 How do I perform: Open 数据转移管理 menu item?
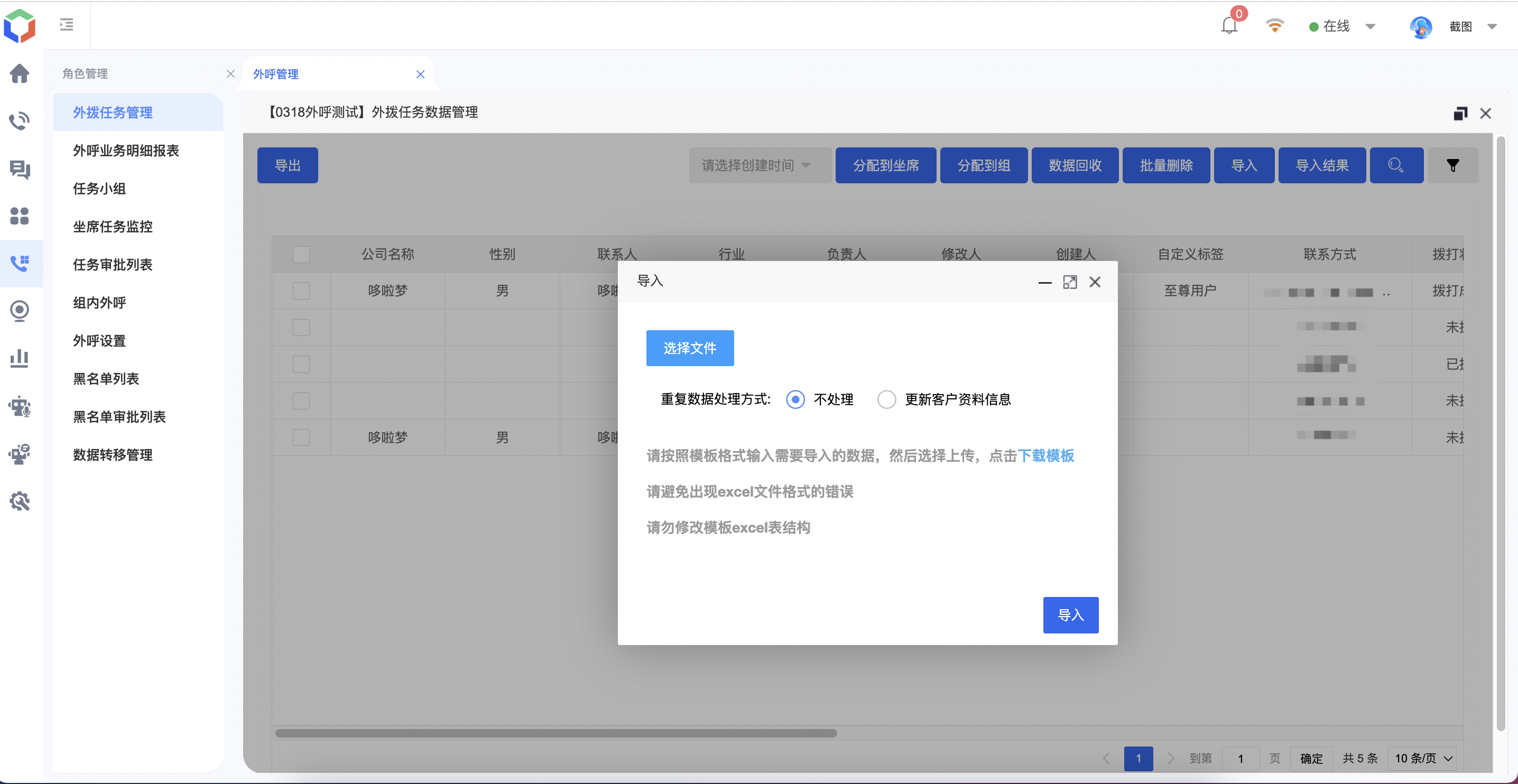[138, 455]
